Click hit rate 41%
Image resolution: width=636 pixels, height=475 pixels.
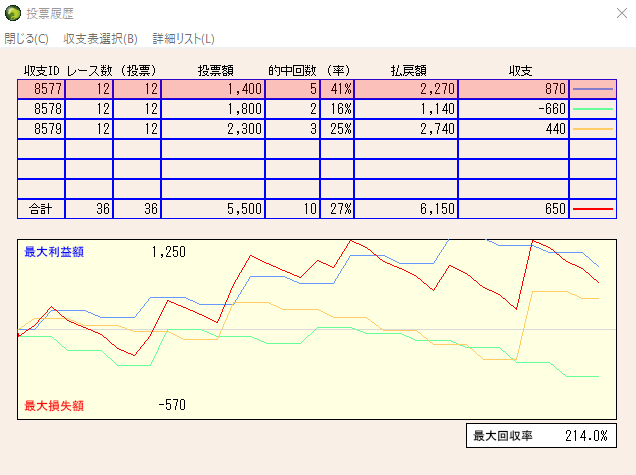341,89
